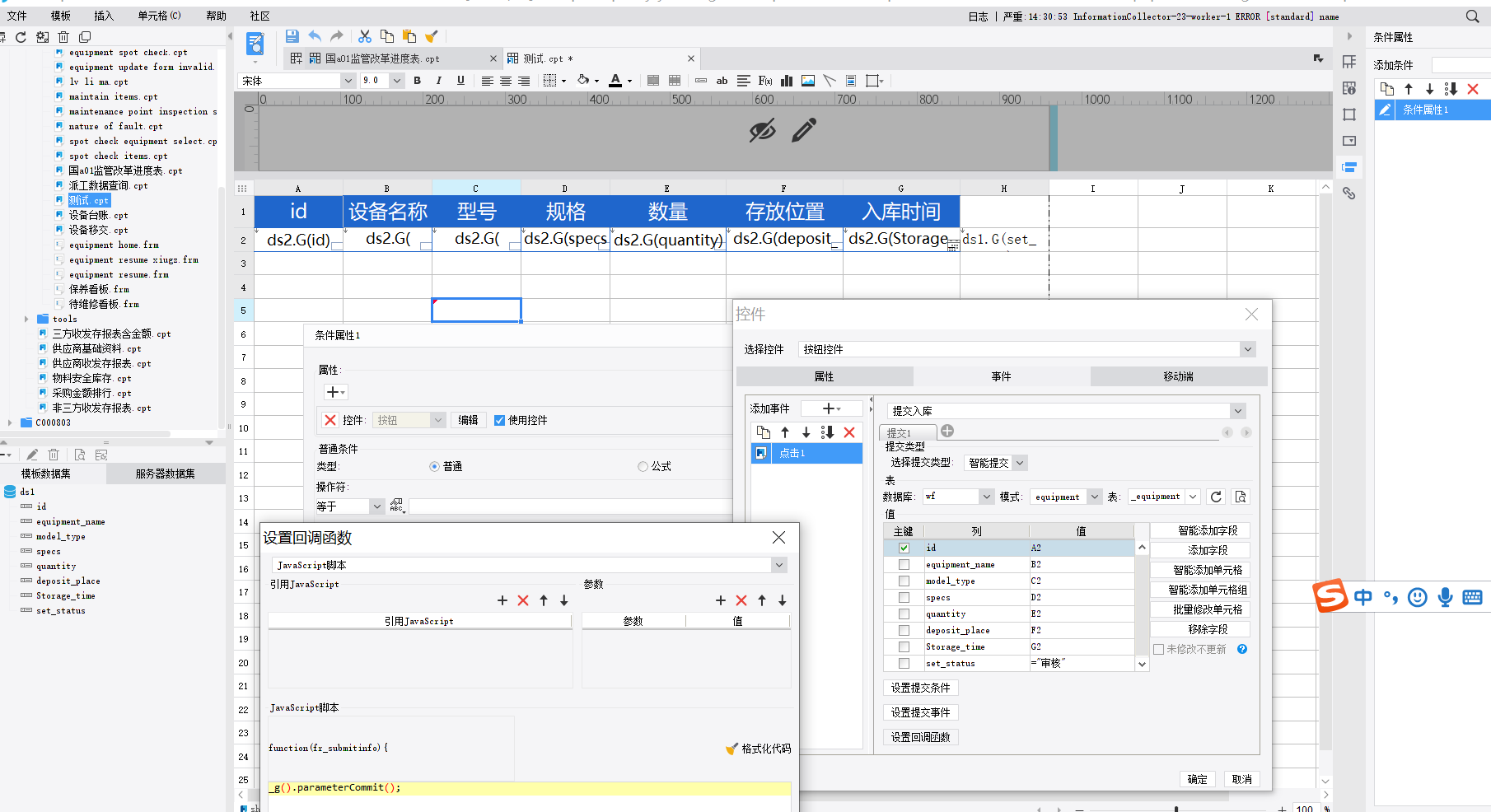The image size is (1491, 812).
Task: Open the 文件 menu
Action: point(16,16)
